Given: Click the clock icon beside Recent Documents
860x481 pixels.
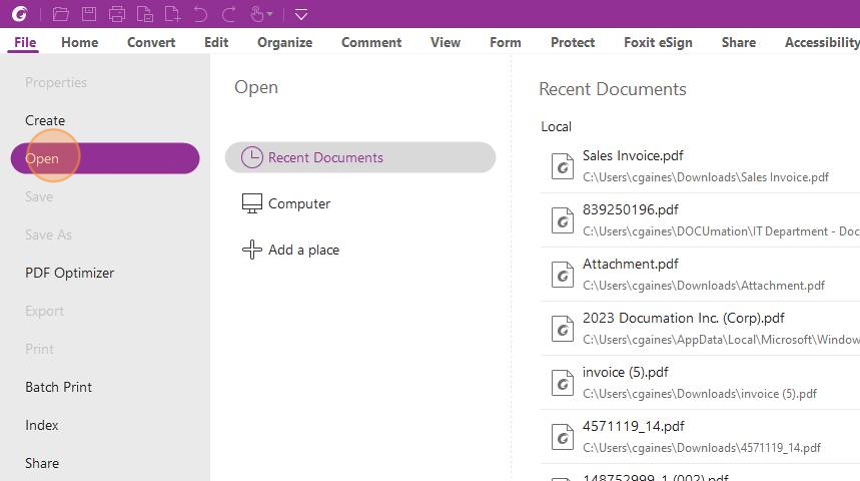Looking at the screenshot, I should coord(252,157).
